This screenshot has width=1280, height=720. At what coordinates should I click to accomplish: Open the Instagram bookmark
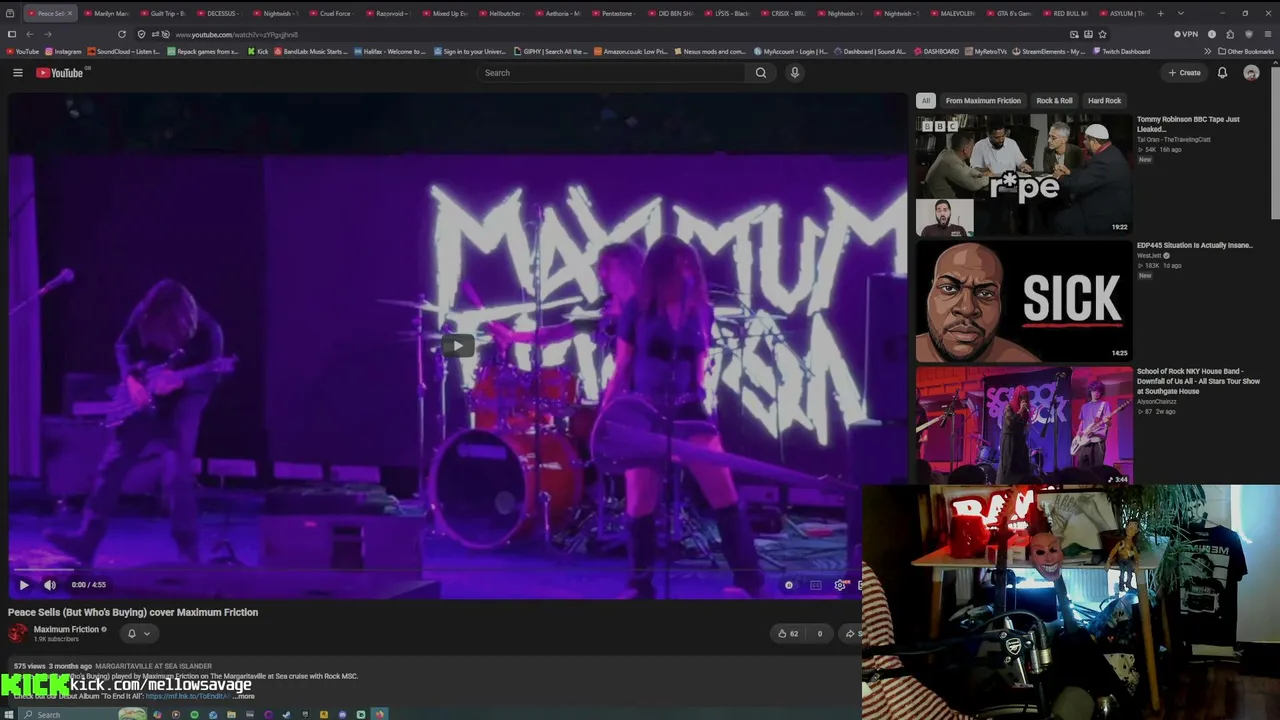(63, 51)
